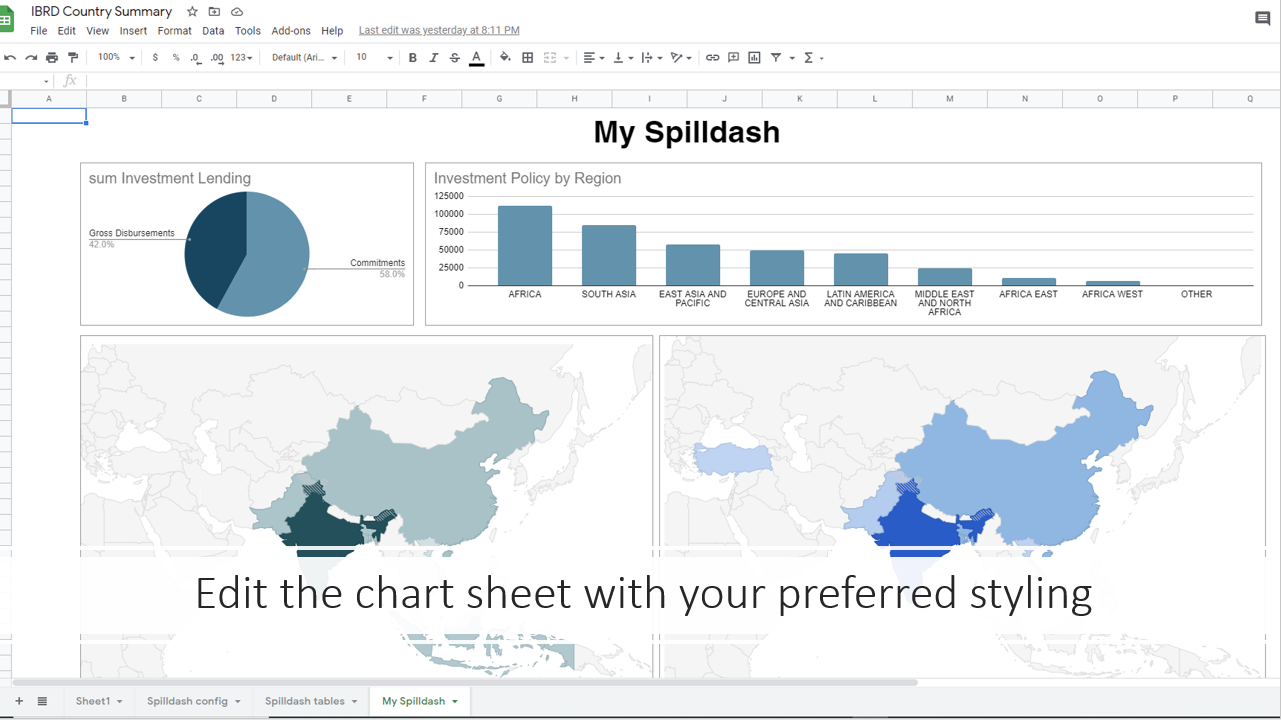Open text wrapping options

coord(652,58)
